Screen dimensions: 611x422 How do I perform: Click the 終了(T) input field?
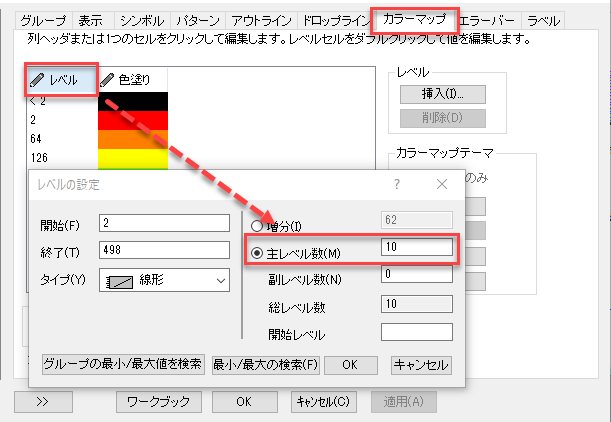point(164,250)
